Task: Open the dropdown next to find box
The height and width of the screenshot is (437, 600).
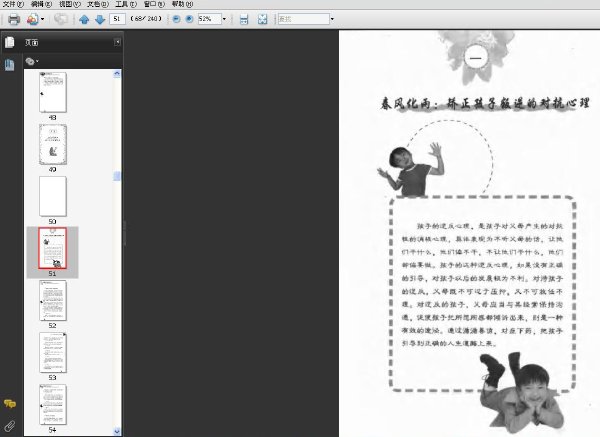Action: click(x=332, y=19)
